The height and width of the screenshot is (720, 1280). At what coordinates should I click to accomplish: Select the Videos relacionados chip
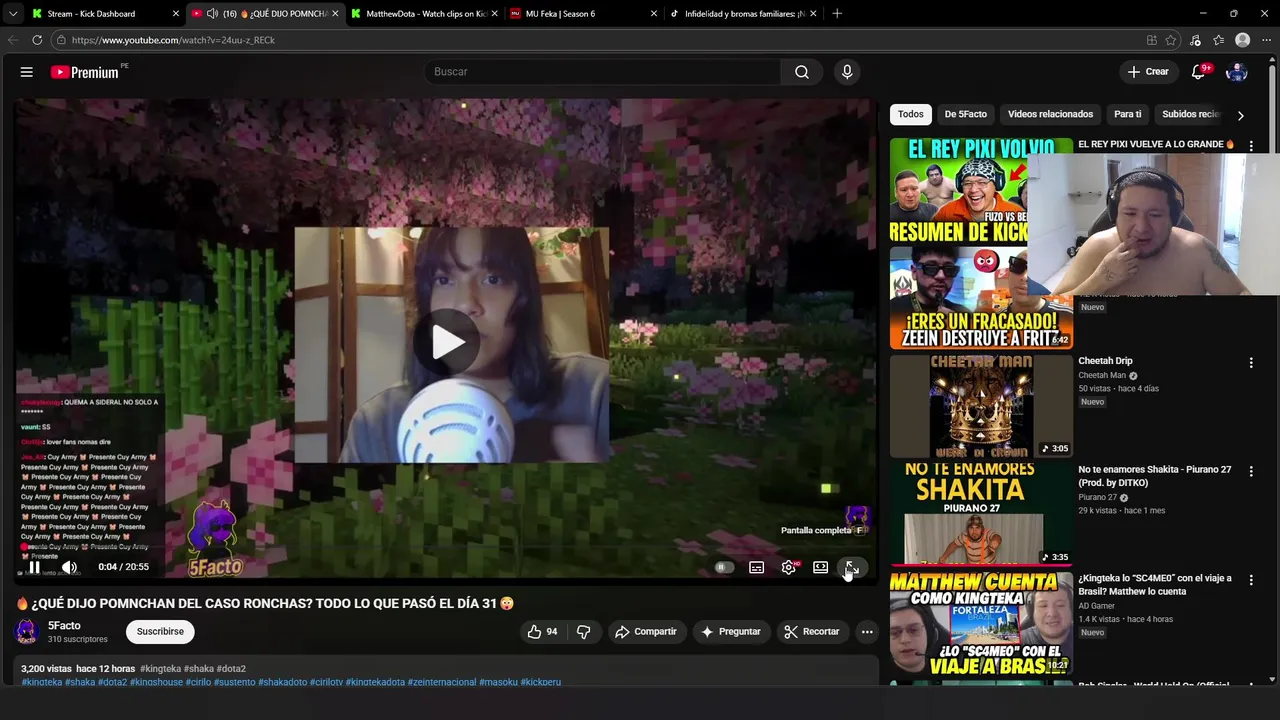click(x=1050, y=114)
